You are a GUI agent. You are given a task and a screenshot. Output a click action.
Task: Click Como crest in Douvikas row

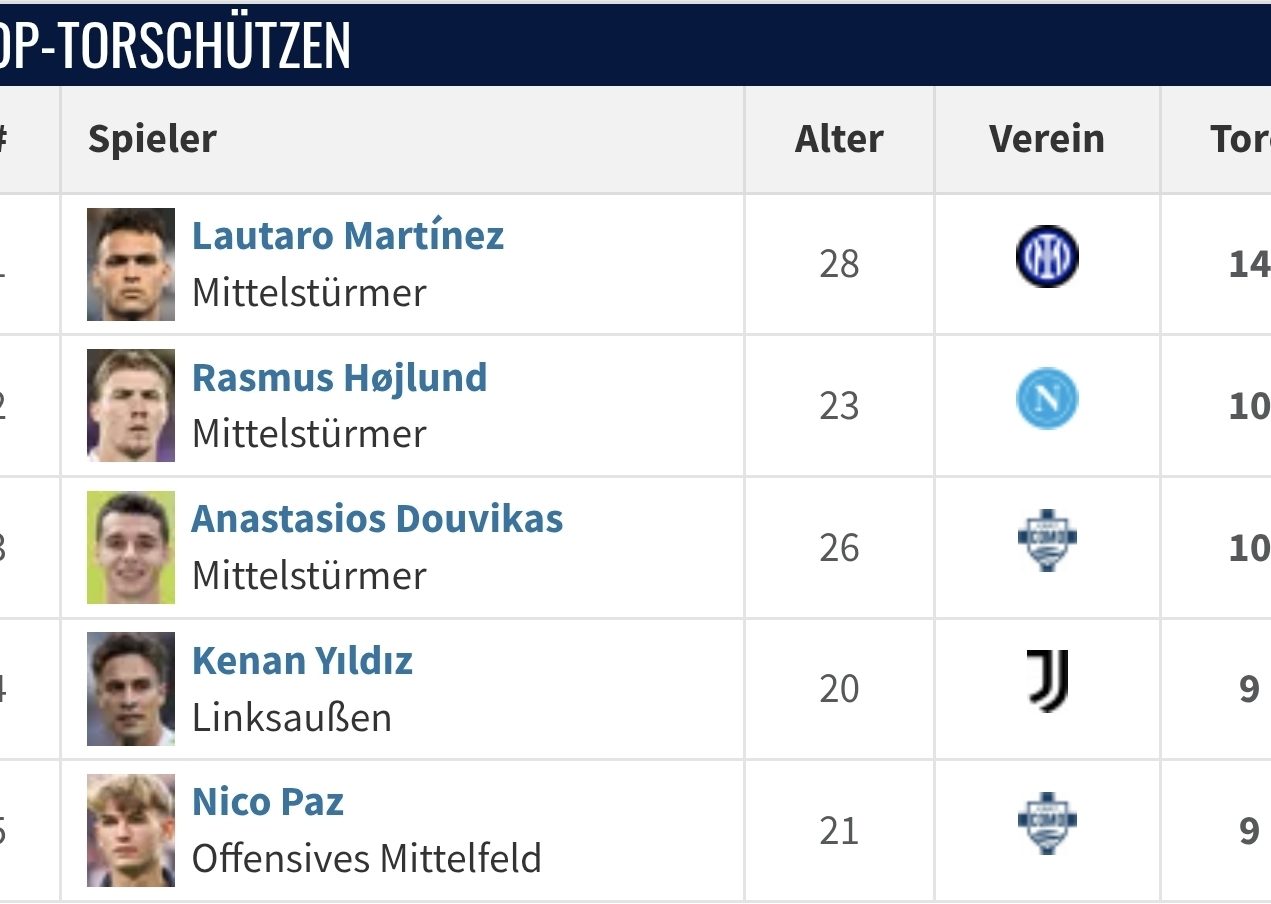click(1046, 541)
